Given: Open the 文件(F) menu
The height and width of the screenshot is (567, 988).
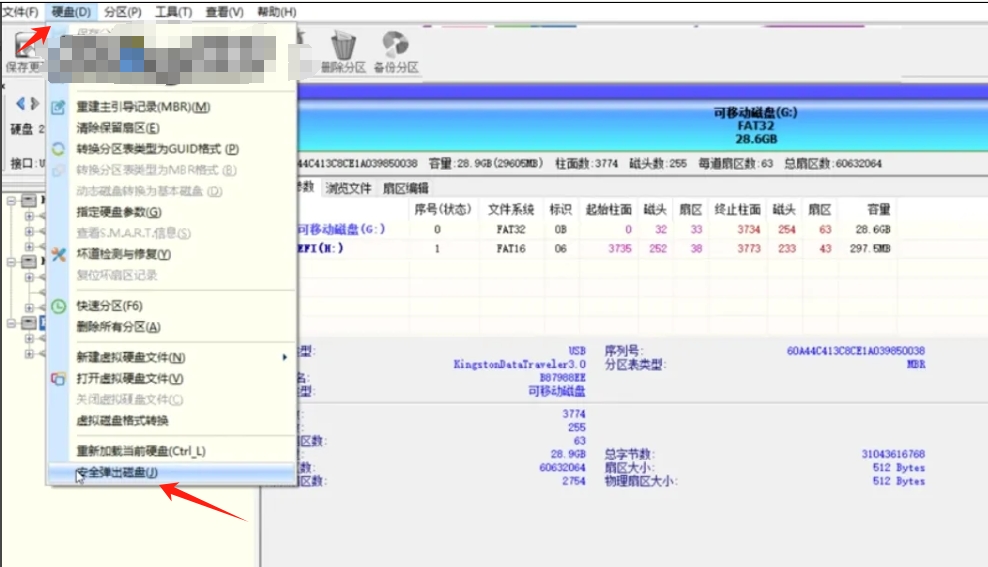Looking at the screenshot, I should pos(20,11).
